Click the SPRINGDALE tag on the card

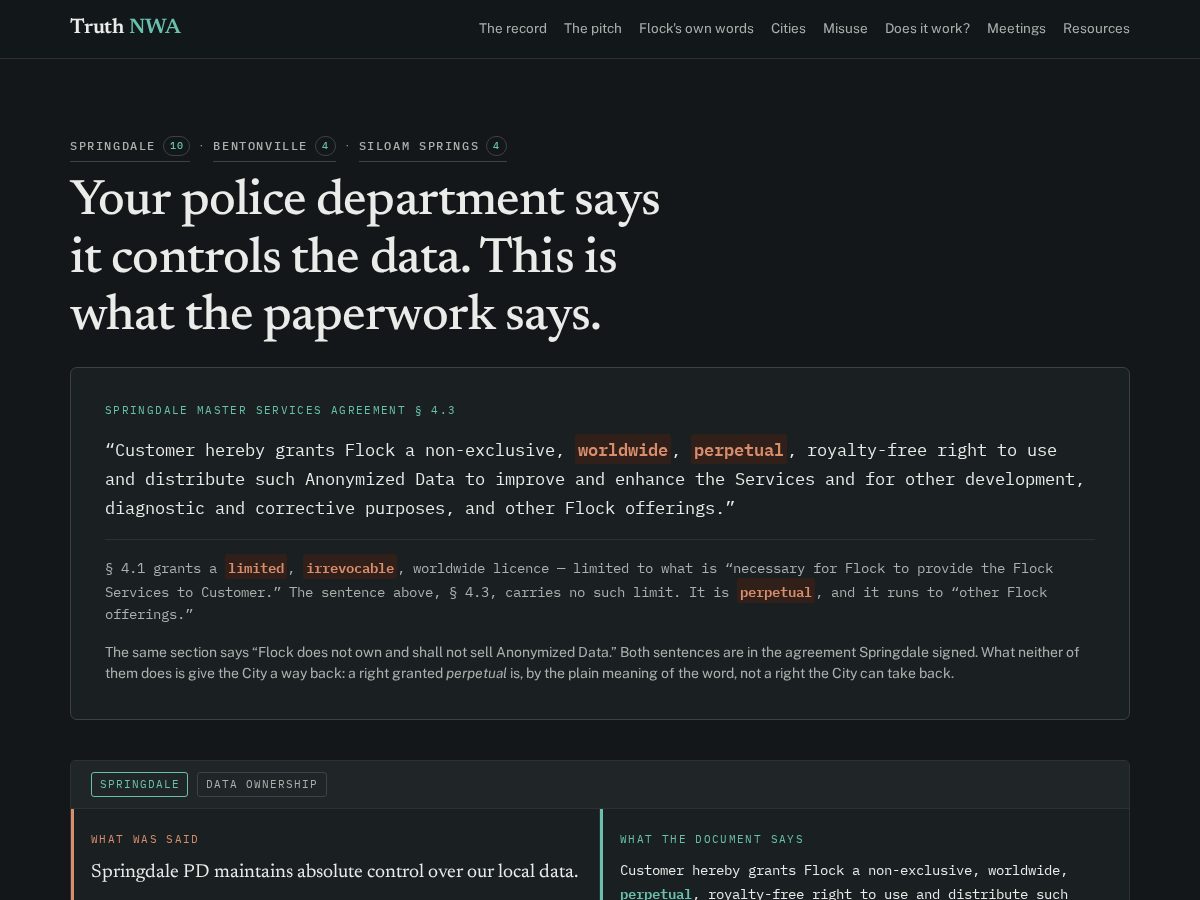[139, 784]
